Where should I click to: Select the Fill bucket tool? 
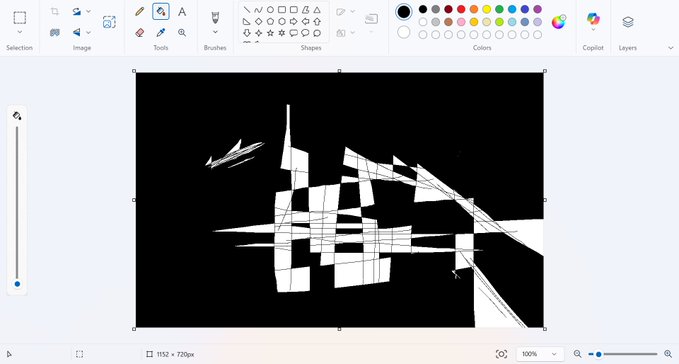[x=161, y=11]
